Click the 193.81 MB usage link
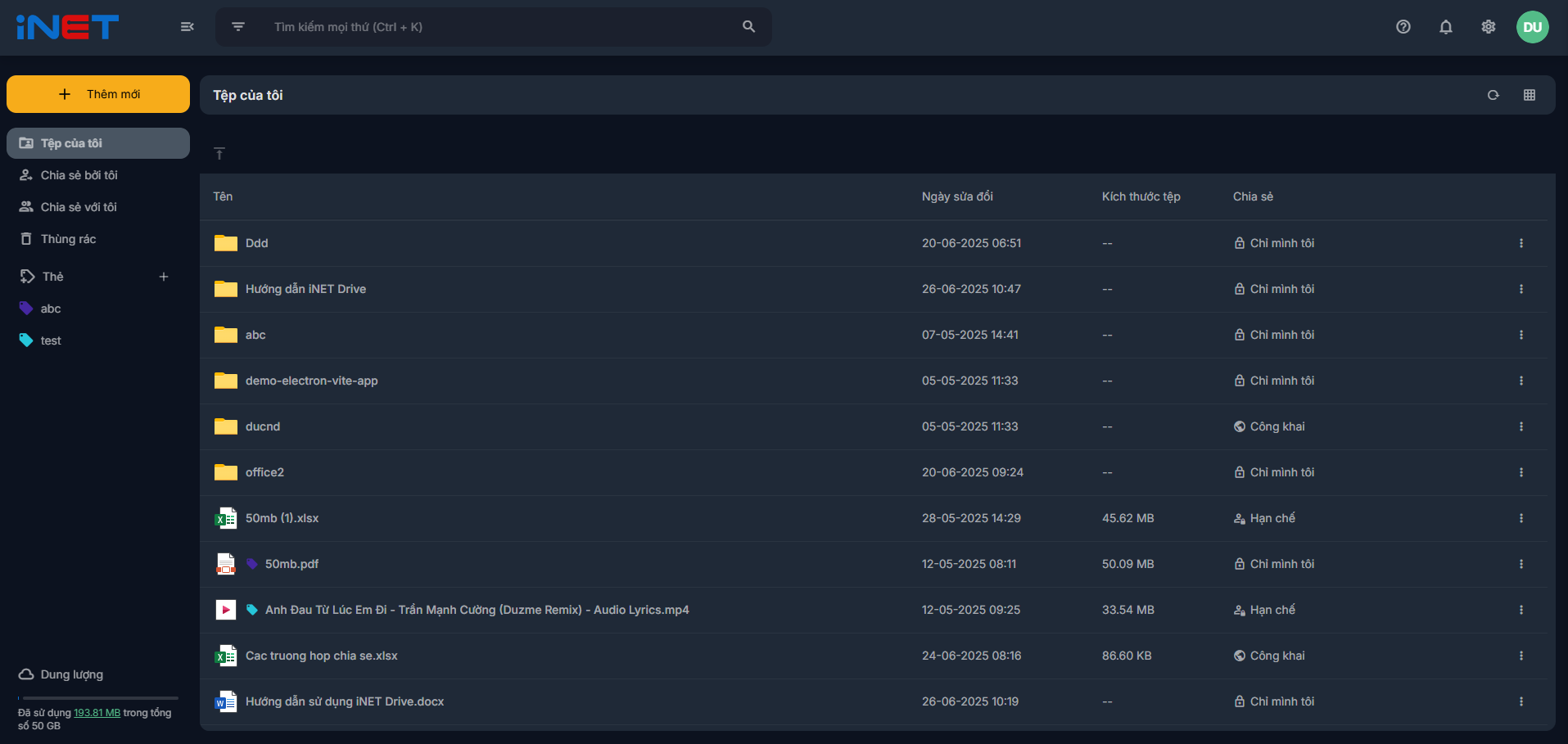This screenshot has height=744, width=1568. (97, 713)
